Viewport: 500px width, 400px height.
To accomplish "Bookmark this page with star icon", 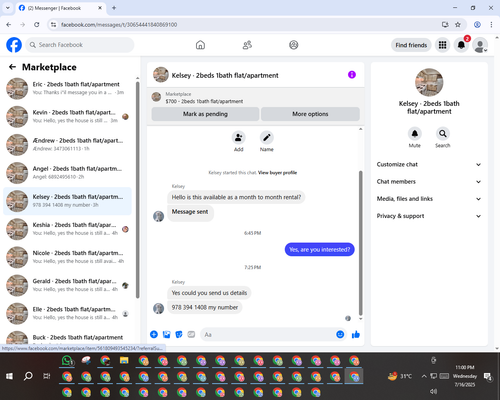I will 458,25.
